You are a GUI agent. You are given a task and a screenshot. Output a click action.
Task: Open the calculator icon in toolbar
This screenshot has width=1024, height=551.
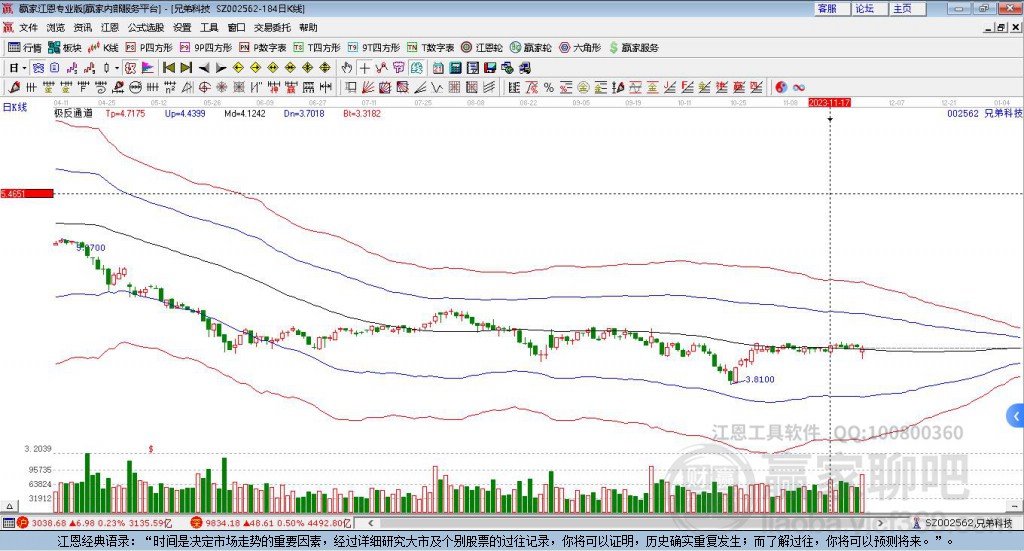click(x=455, y=68)
